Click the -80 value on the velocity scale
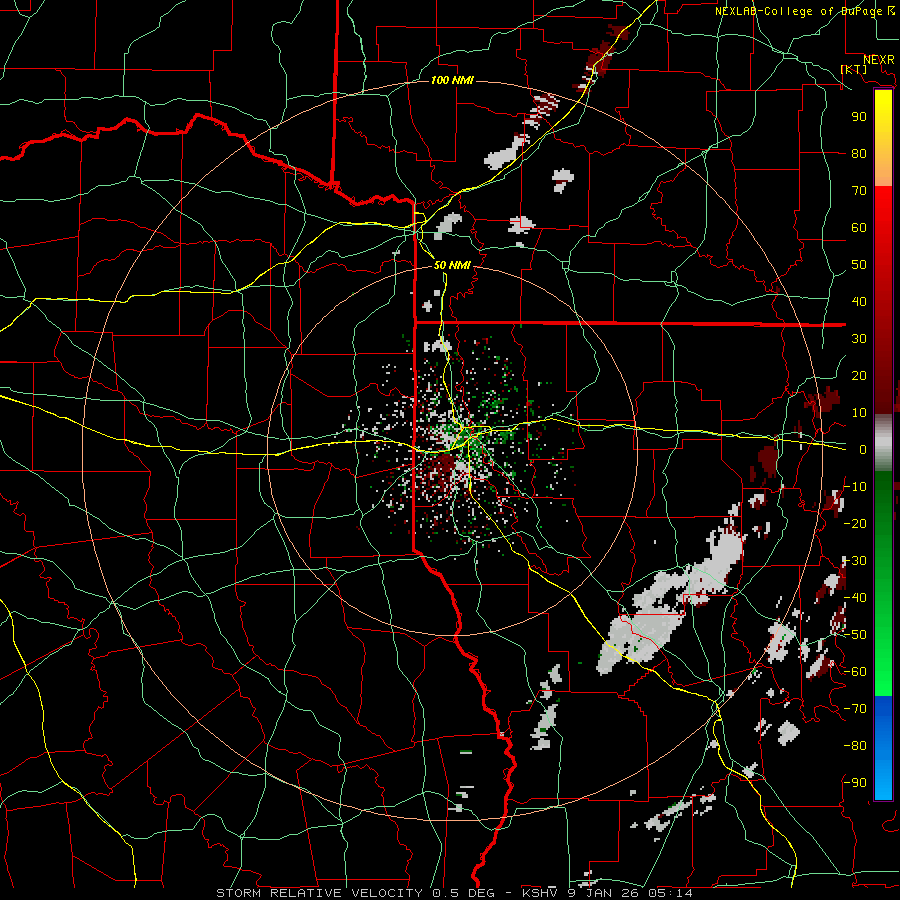 855,746
